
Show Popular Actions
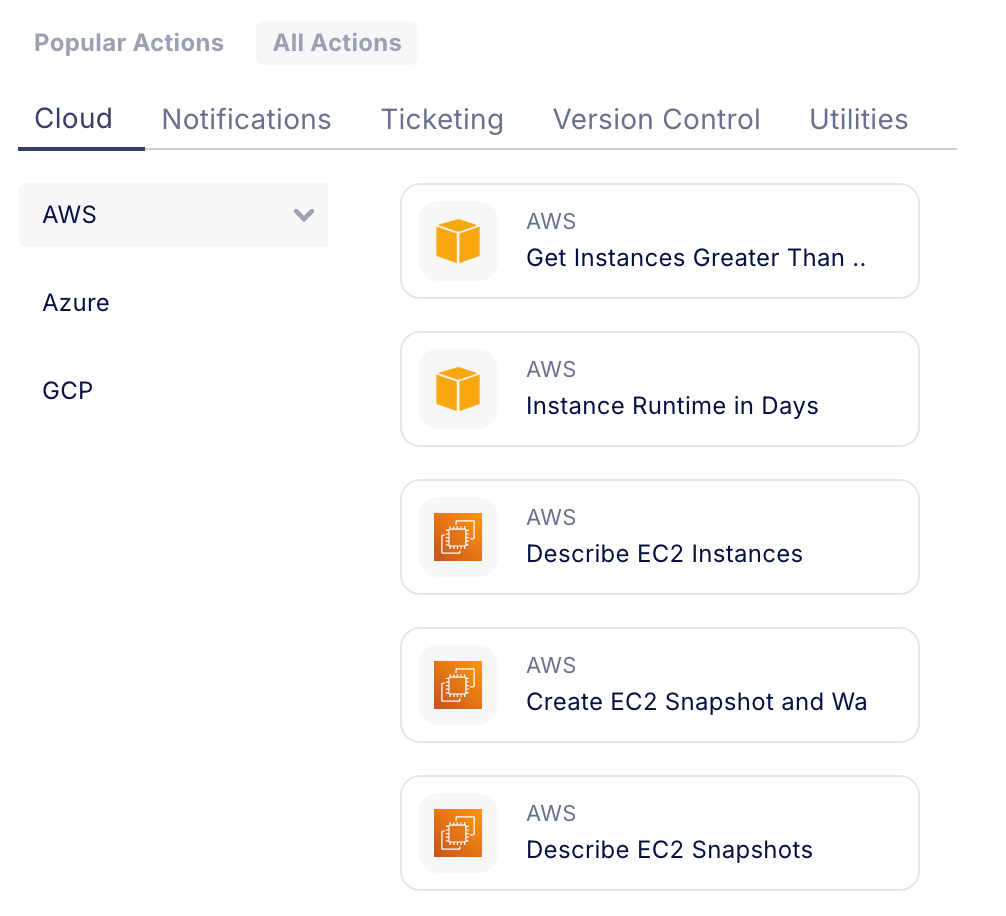coord(129,43)
